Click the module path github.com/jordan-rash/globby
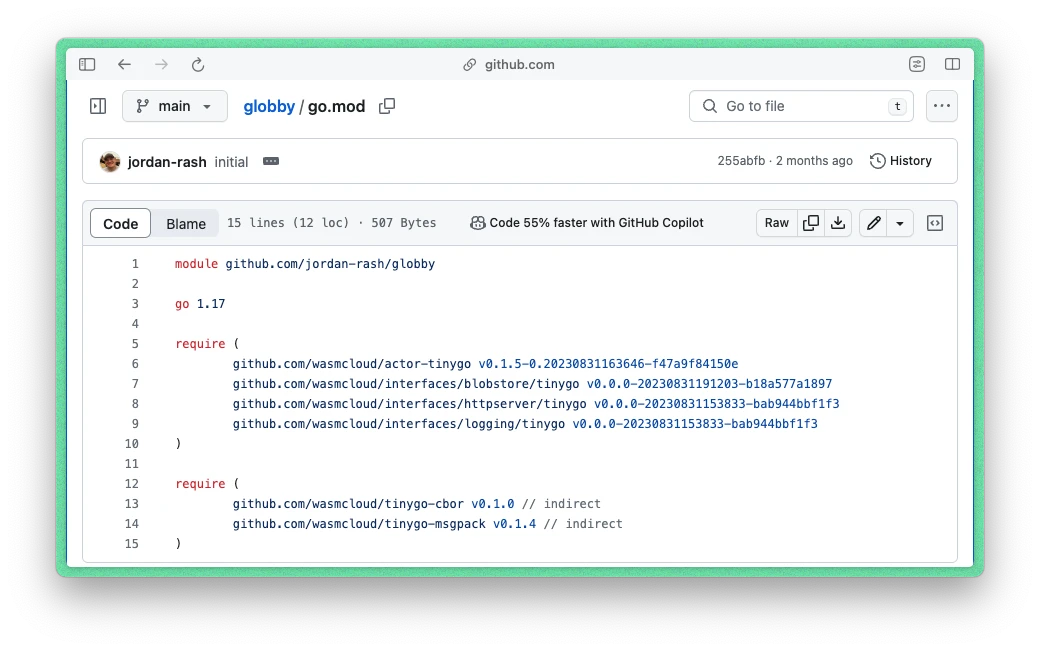 [x=330, y=264]
